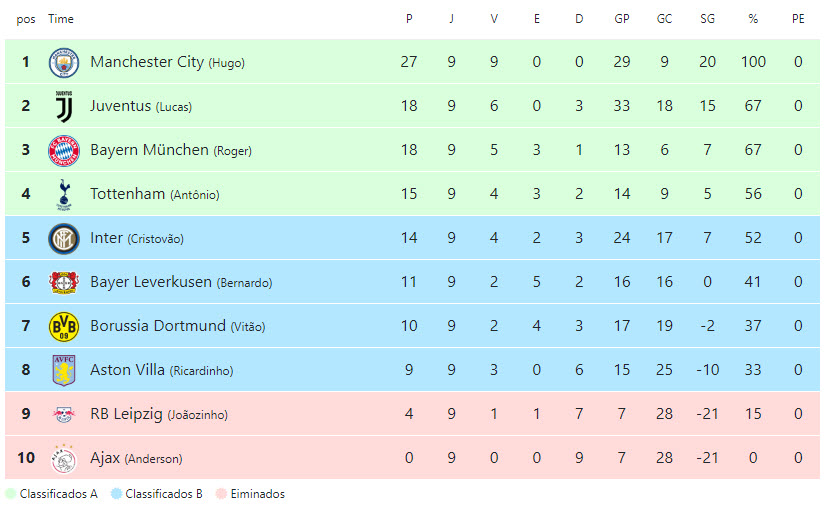The height and width of the screenshot is (505, 828).
Task: Sort table by the P points column header
Action: coord(409,19)
